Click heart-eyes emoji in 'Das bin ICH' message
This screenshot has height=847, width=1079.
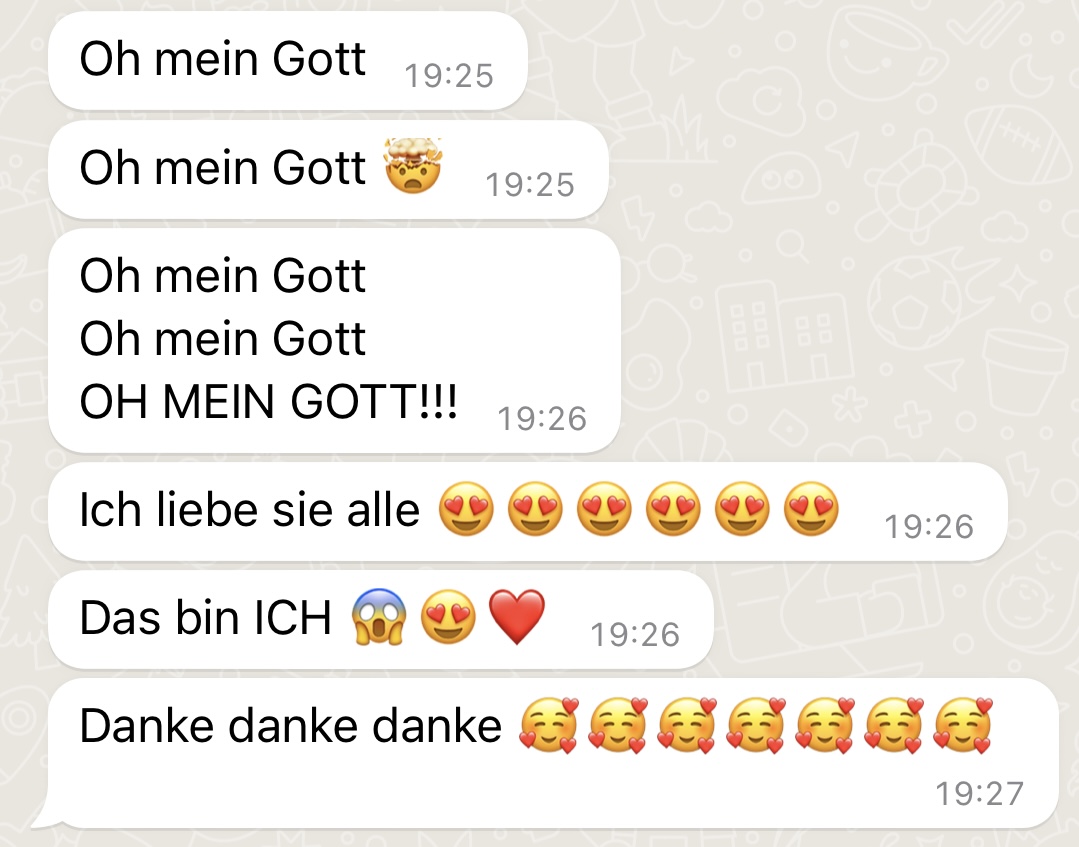(448, 617)
